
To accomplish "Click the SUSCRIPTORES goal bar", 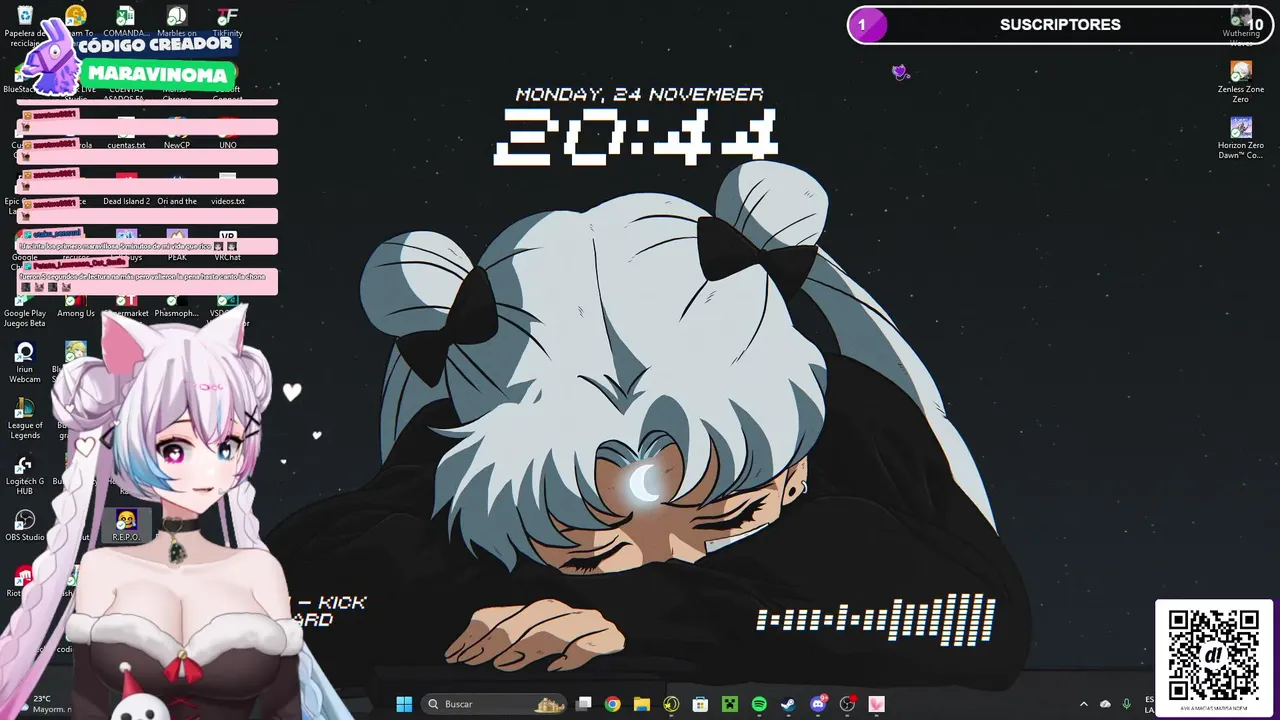I will [x=1061, y=25].
